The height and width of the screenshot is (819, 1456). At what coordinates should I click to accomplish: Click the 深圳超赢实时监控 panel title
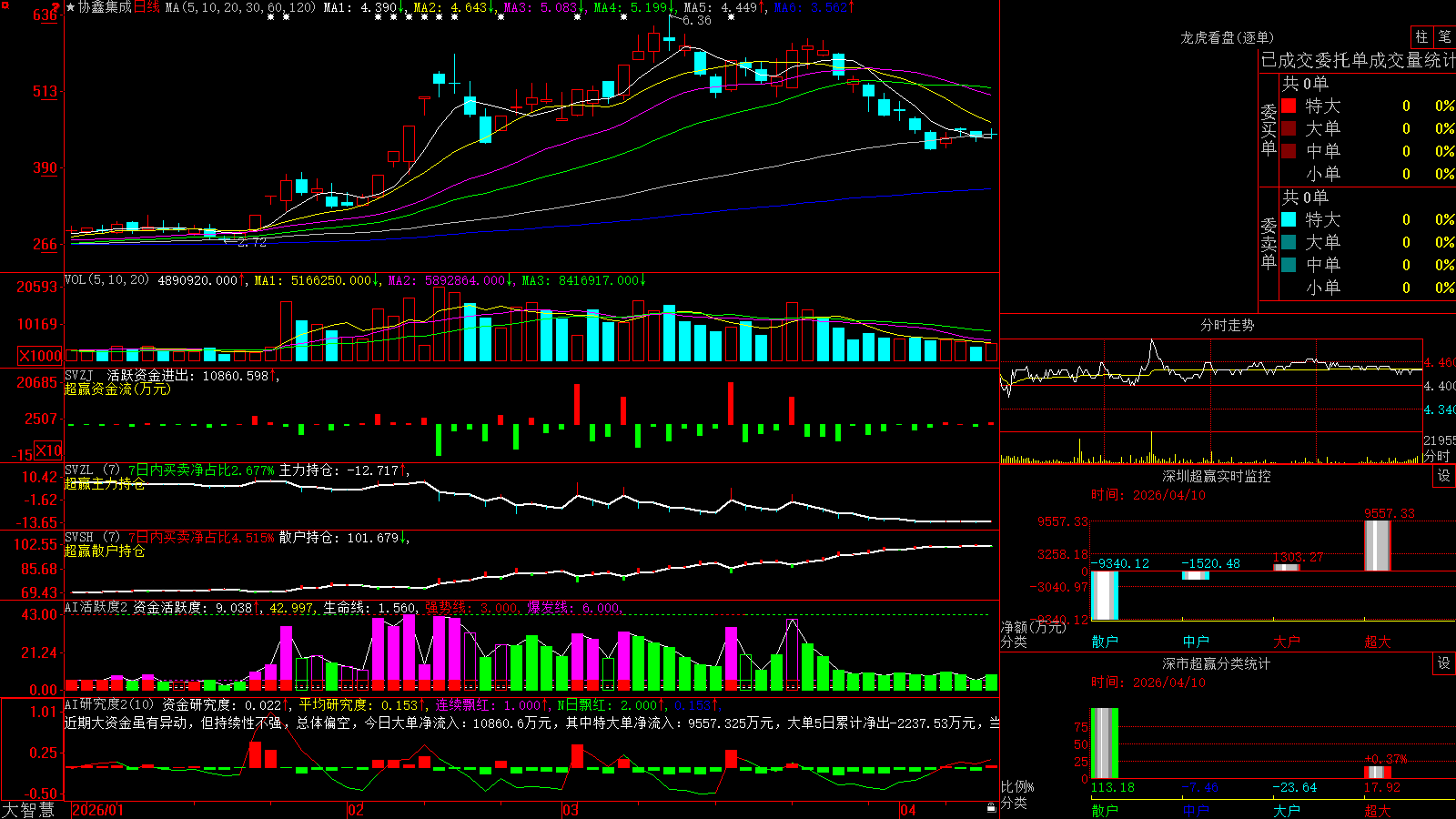[1217, 476]
